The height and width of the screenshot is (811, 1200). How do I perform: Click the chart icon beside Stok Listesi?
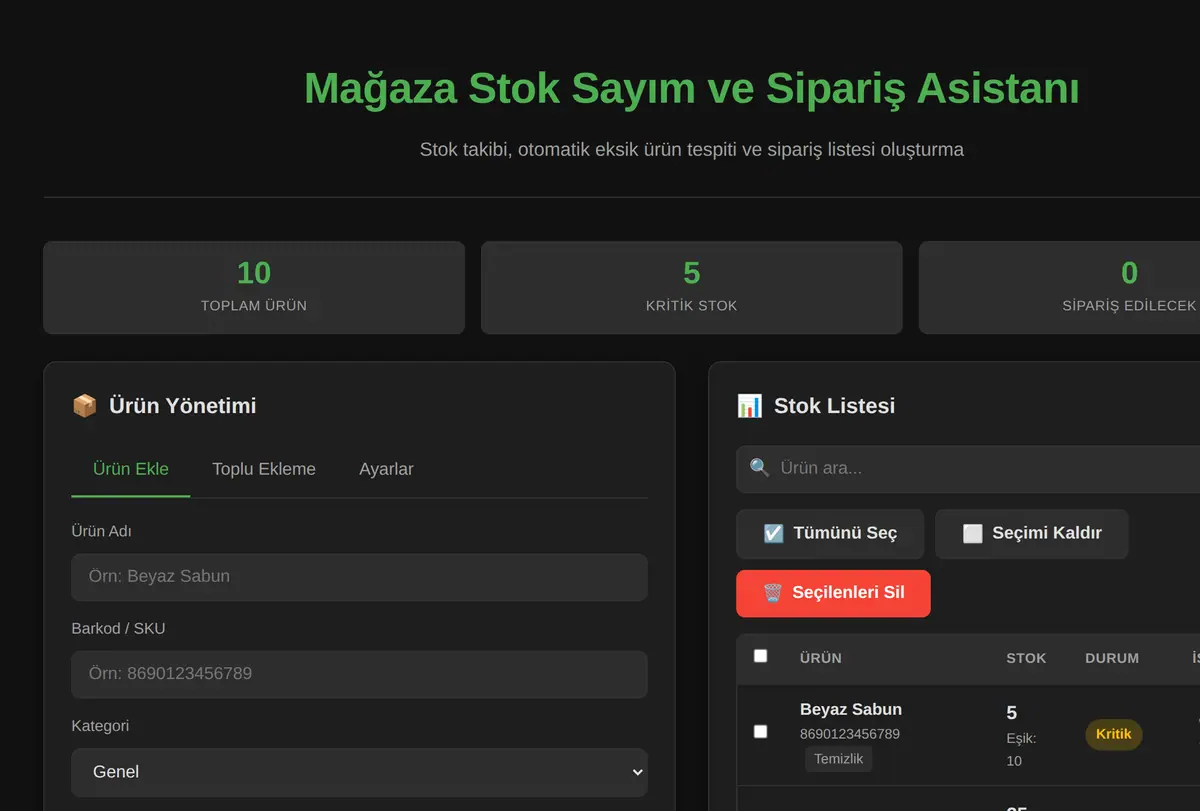(x=749, y=406)
